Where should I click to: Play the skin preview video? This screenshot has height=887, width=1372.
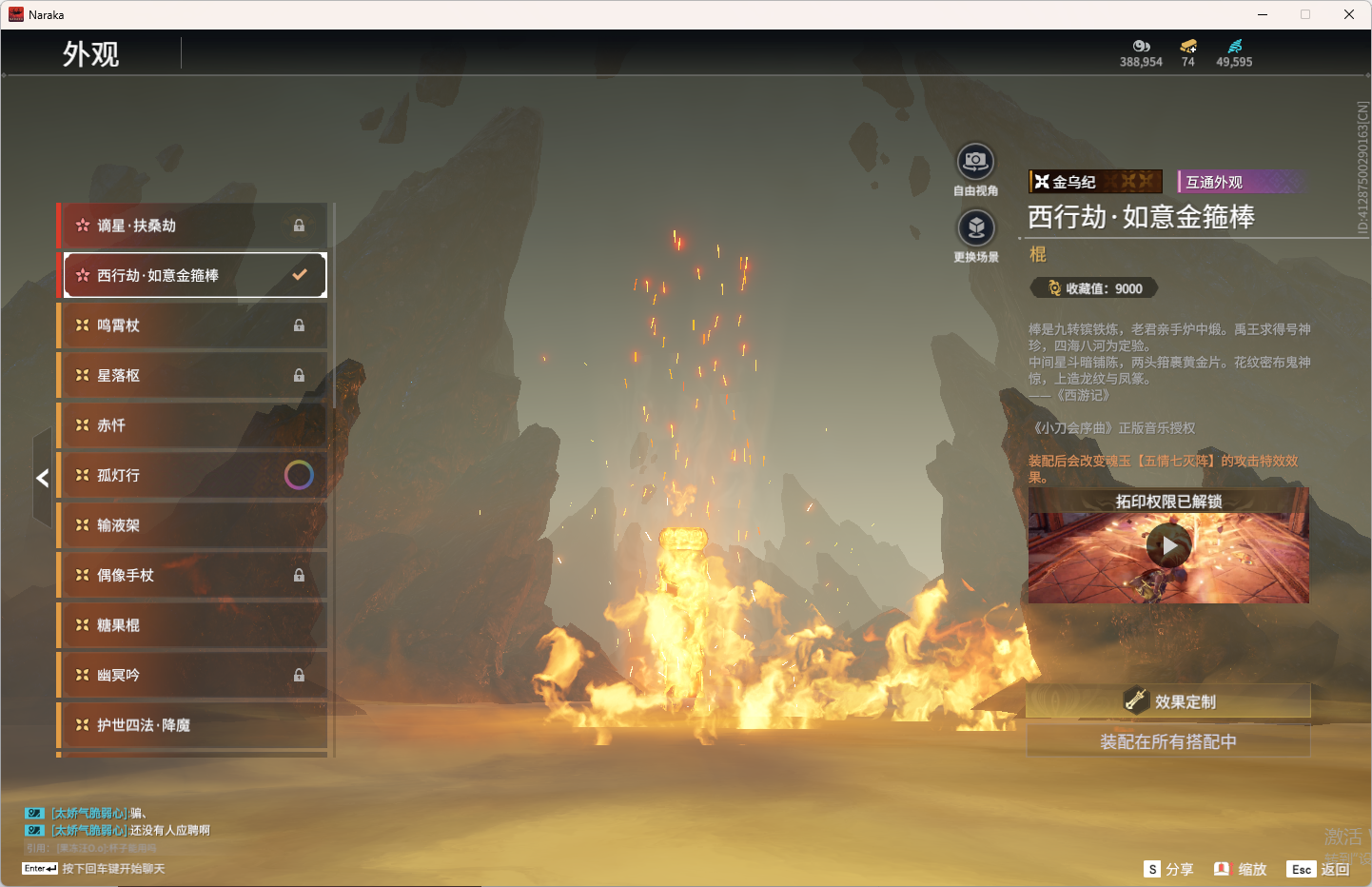(1168, 546)
